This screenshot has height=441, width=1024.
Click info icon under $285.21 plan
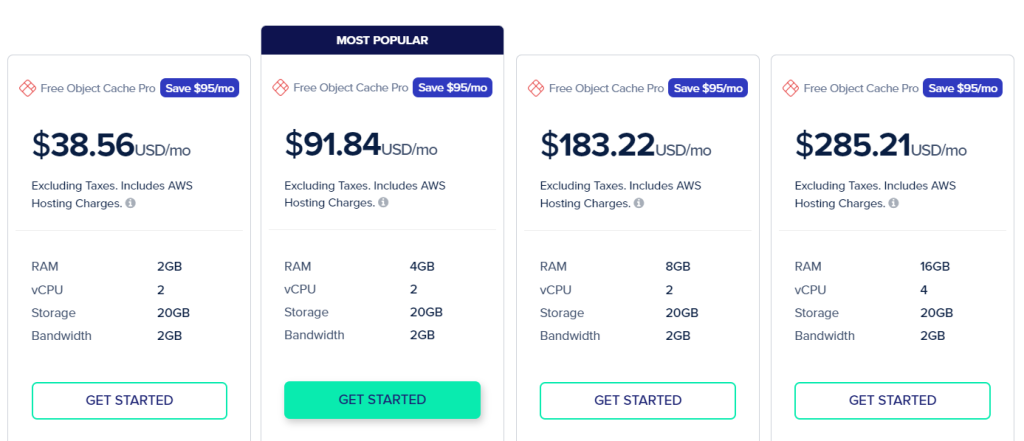(893, 203)
